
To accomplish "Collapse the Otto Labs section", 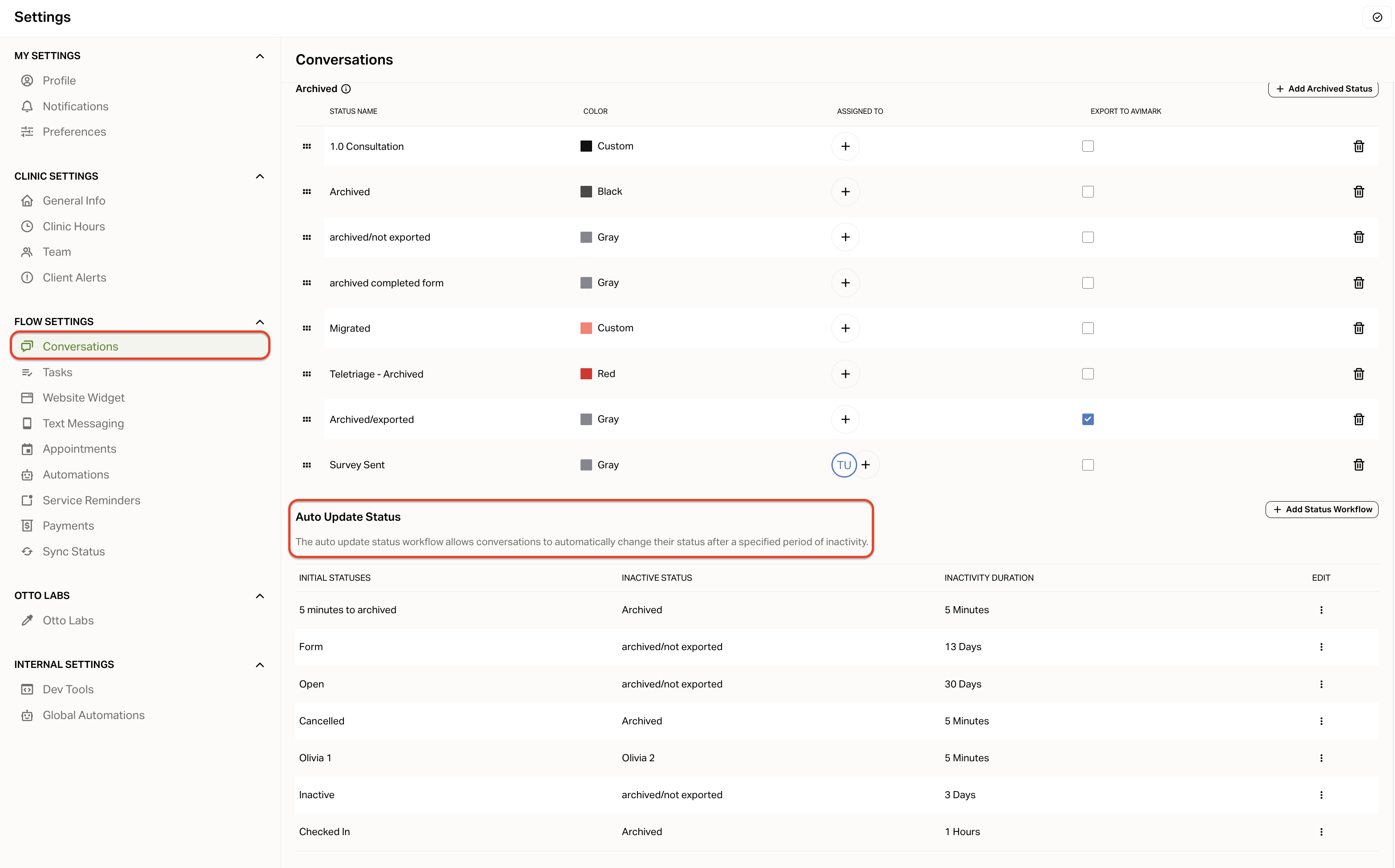I will click(260, 596).
